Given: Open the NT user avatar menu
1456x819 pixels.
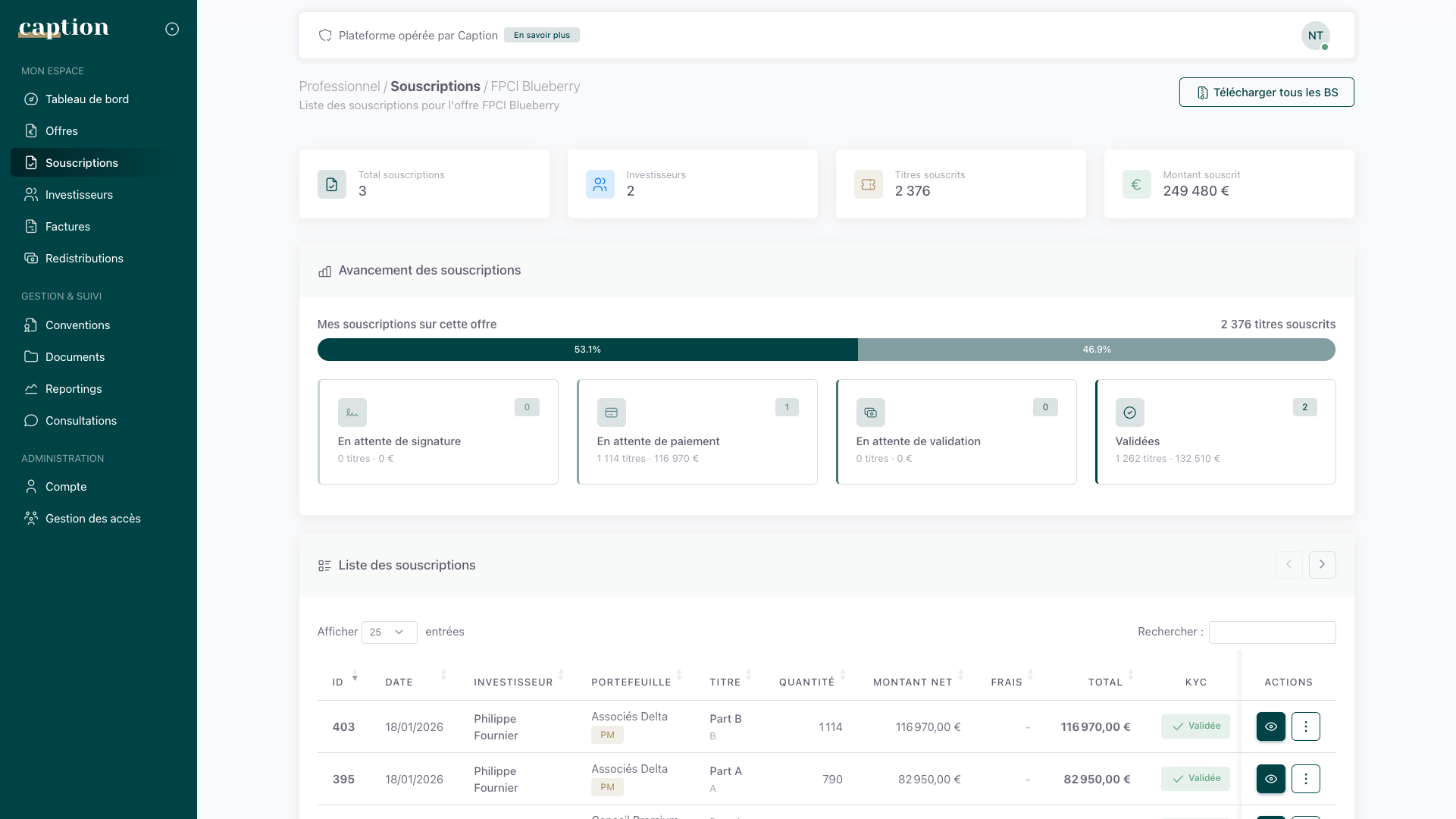Looking at the screenshot, I should (1315, 36).
